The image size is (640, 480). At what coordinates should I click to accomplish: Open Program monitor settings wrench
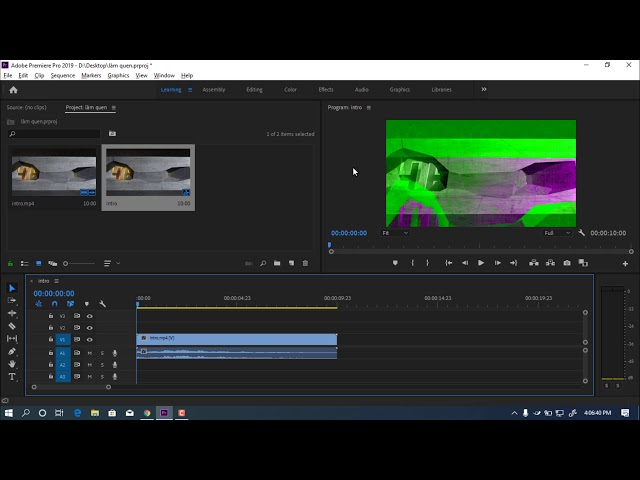tap(582, 233)
